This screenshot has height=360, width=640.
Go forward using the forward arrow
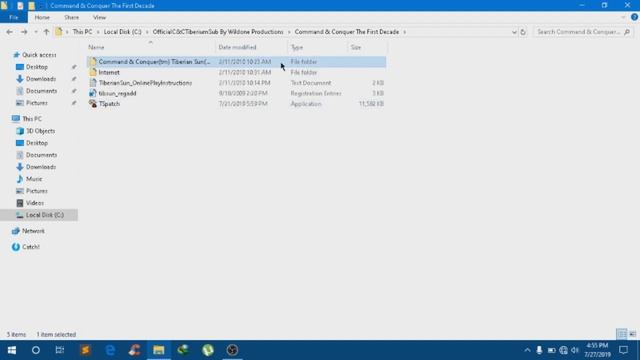(x=24, y=32)
